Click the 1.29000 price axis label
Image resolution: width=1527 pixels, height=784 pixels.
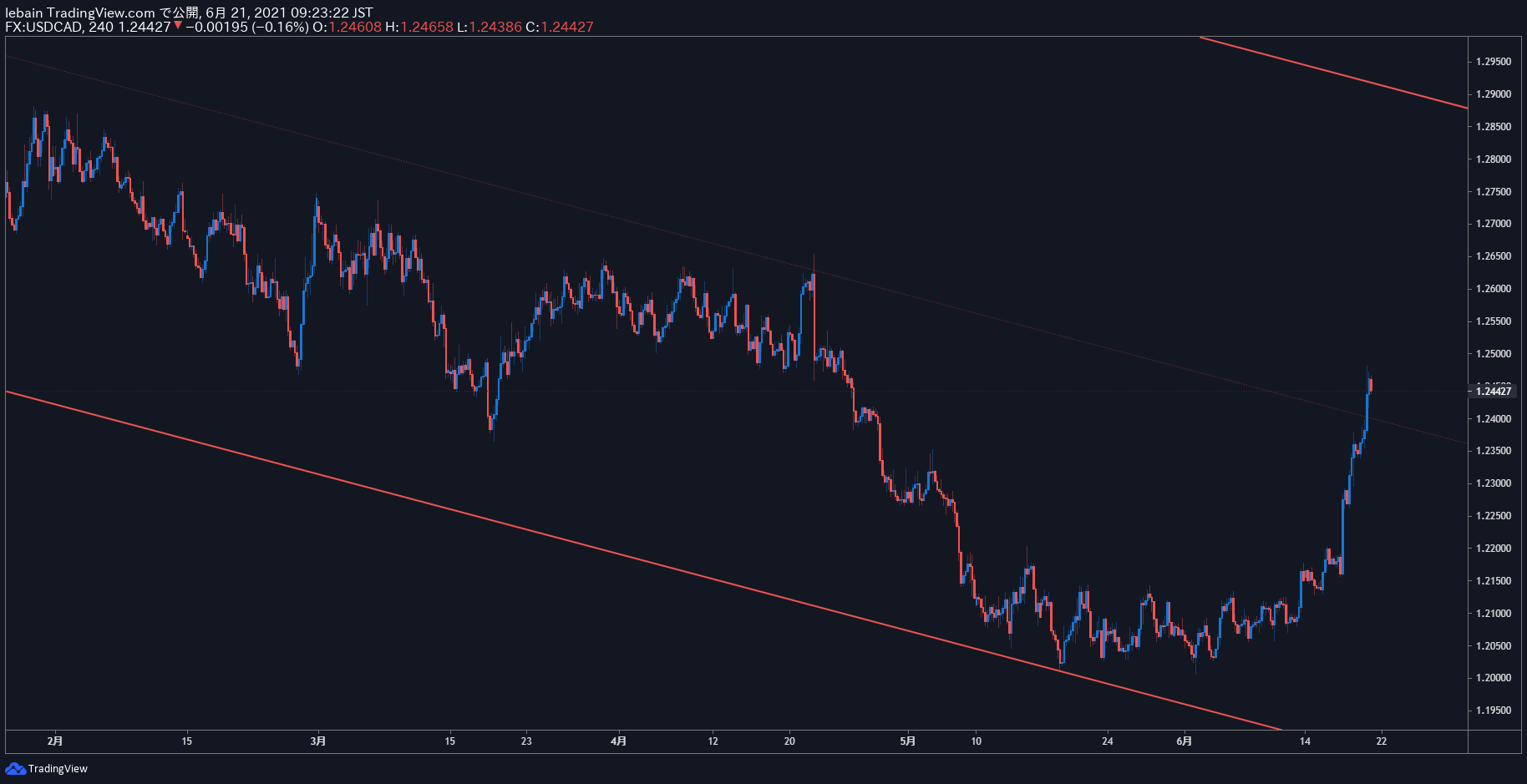tap(1494, 94)
